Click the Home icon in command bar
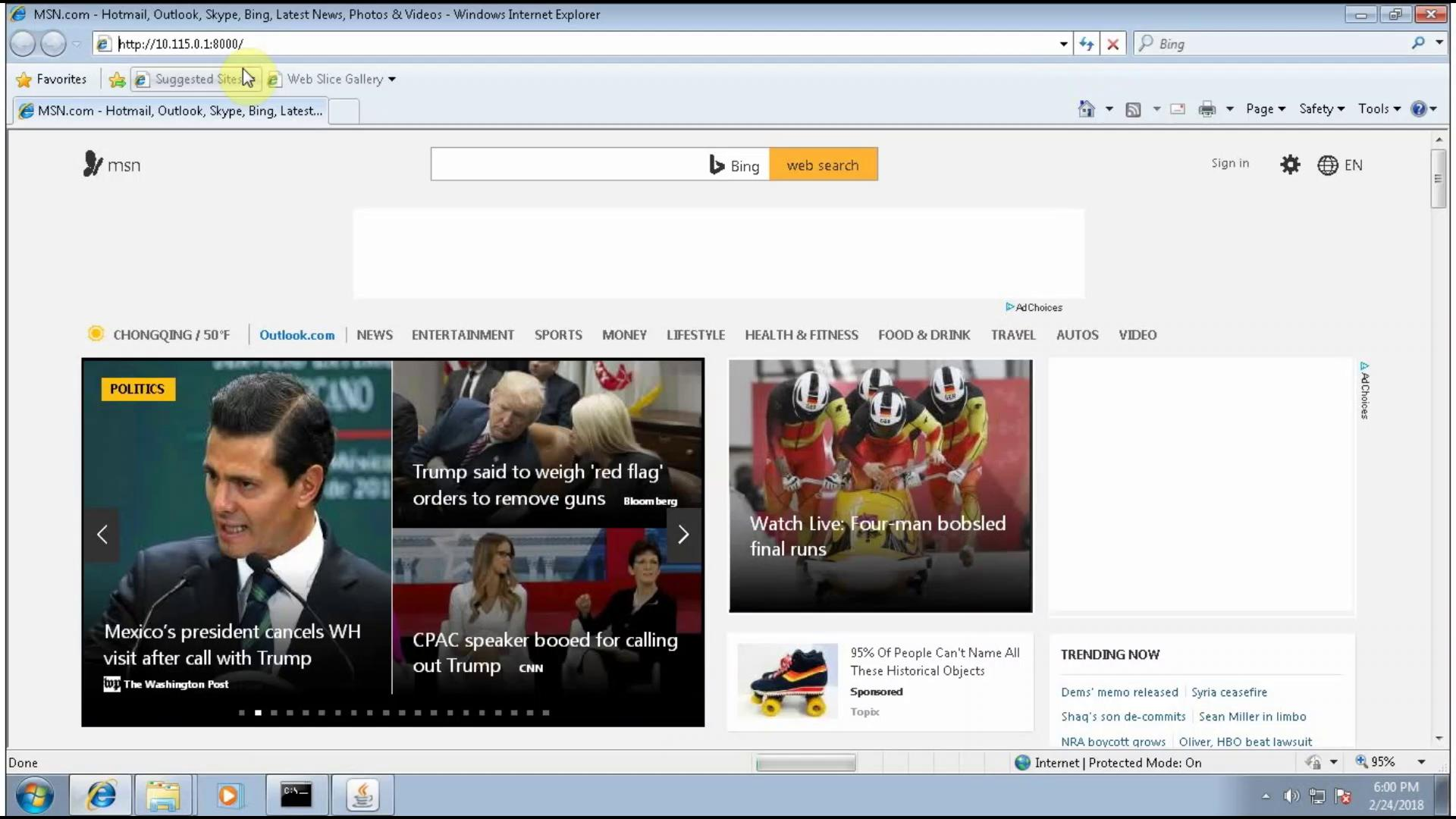Image resolution: width=1456 pixels, height=819 pixels. click(1086, 109)
